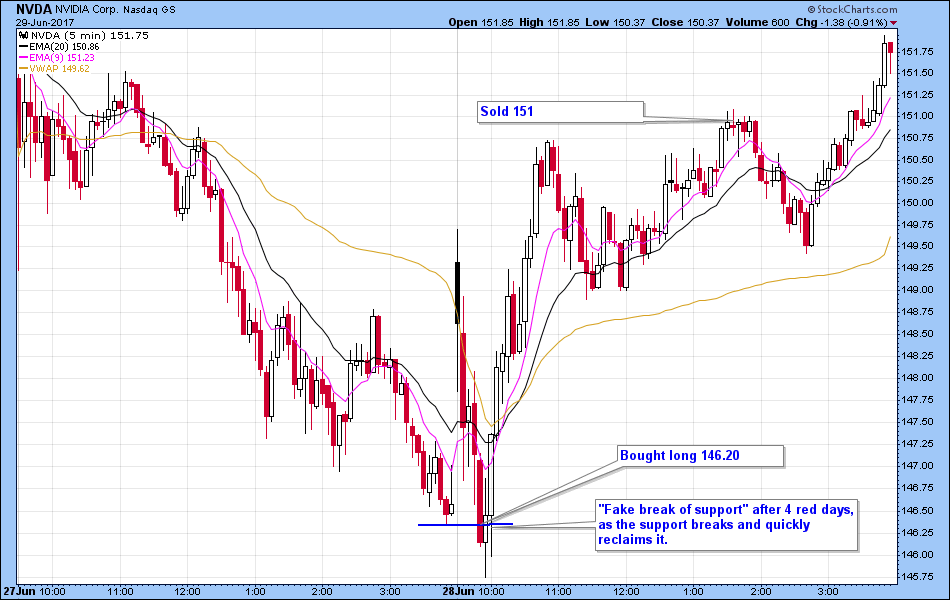The height and width of the screenshot is (600, 950).
Task: Click the 147.00 price-axis label
Action: click(917, 466)
